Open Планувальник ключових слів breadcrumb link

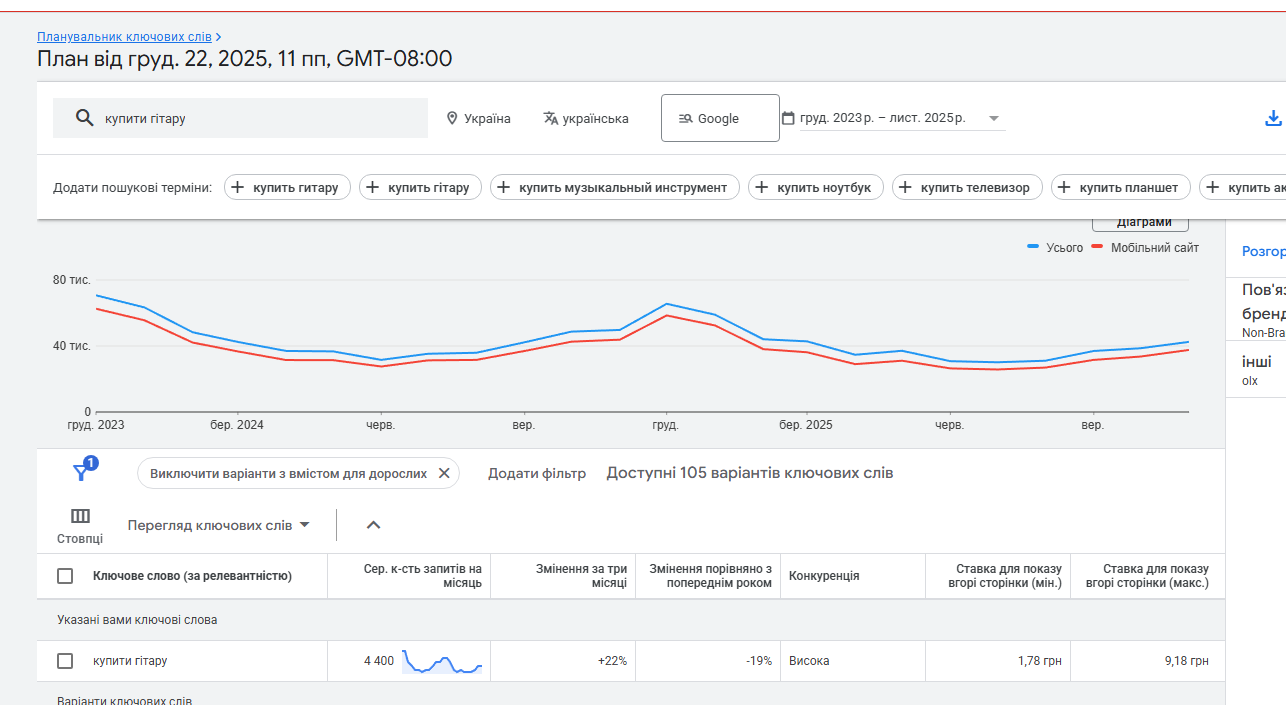[x=124, y=37]
